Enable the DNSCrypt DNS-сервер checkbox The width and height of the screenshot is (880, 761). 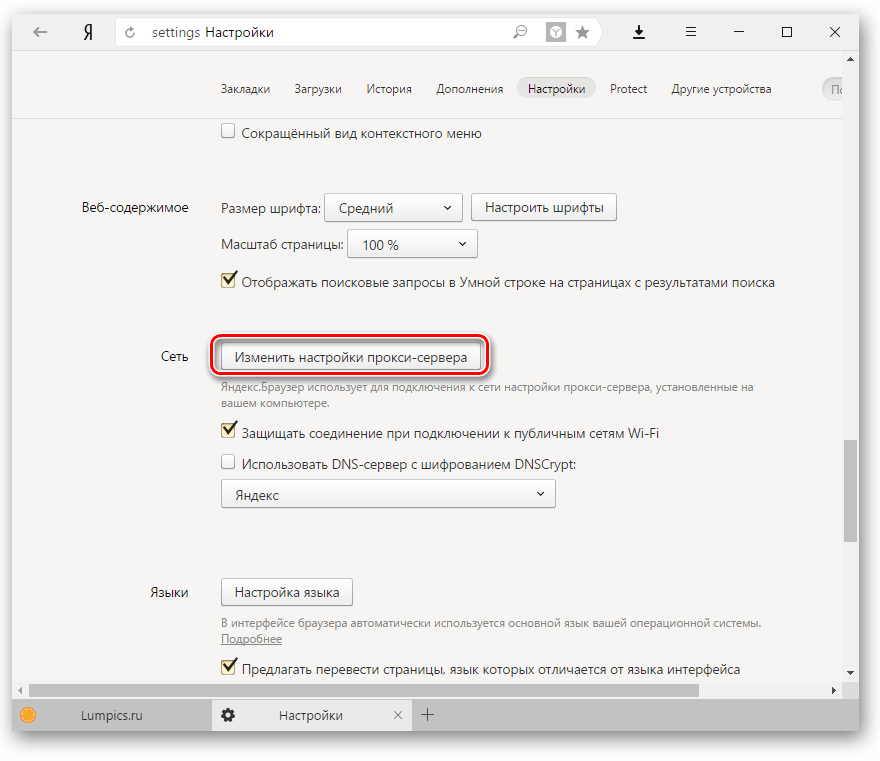[228, 463]
